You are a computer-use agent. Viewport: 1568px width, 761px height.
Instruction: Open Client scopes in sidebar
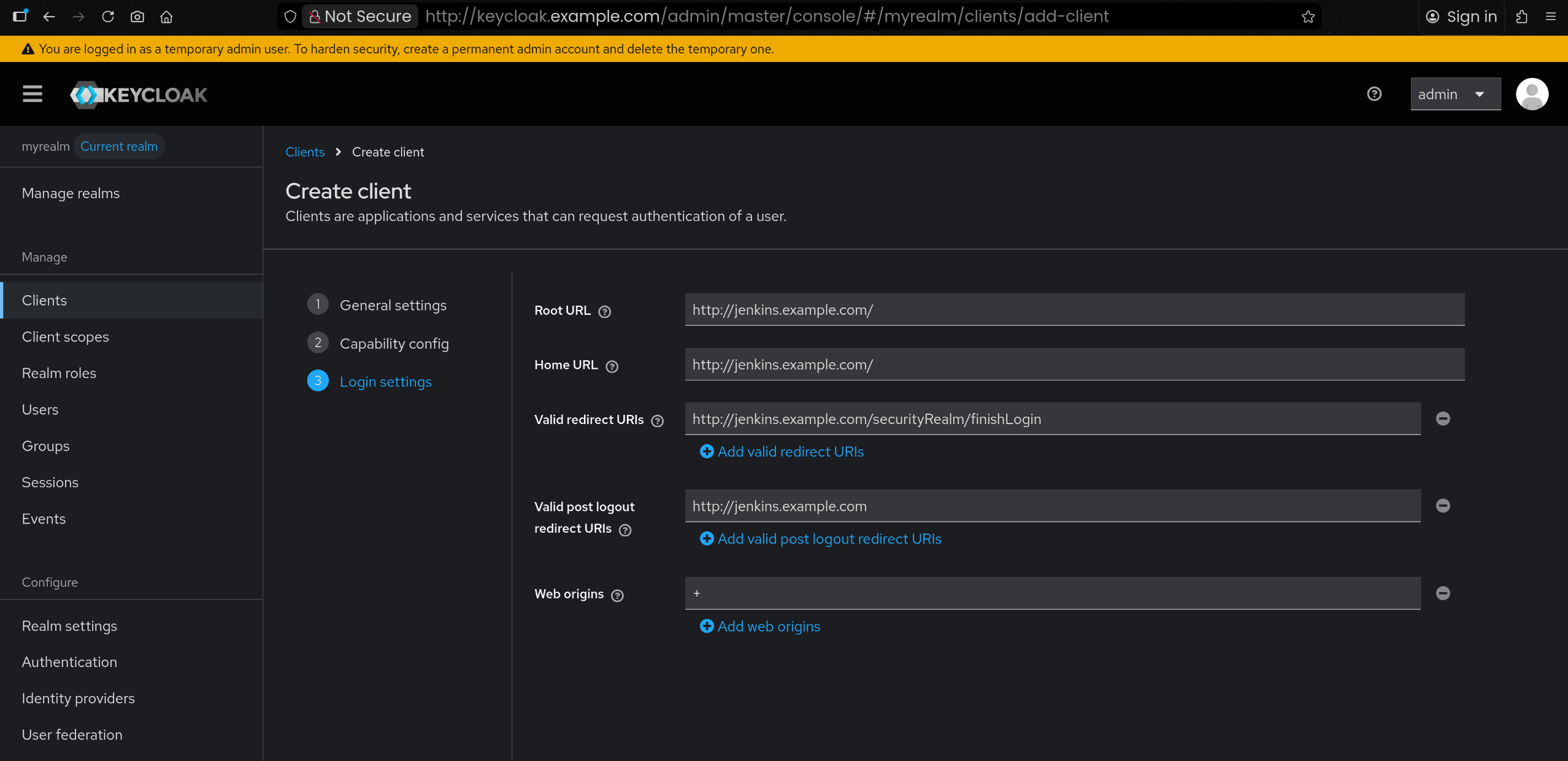point(66,337)
